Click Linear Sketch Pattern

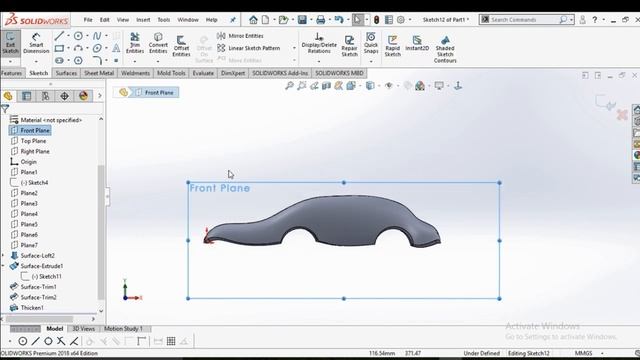click(x=249, y=48)
